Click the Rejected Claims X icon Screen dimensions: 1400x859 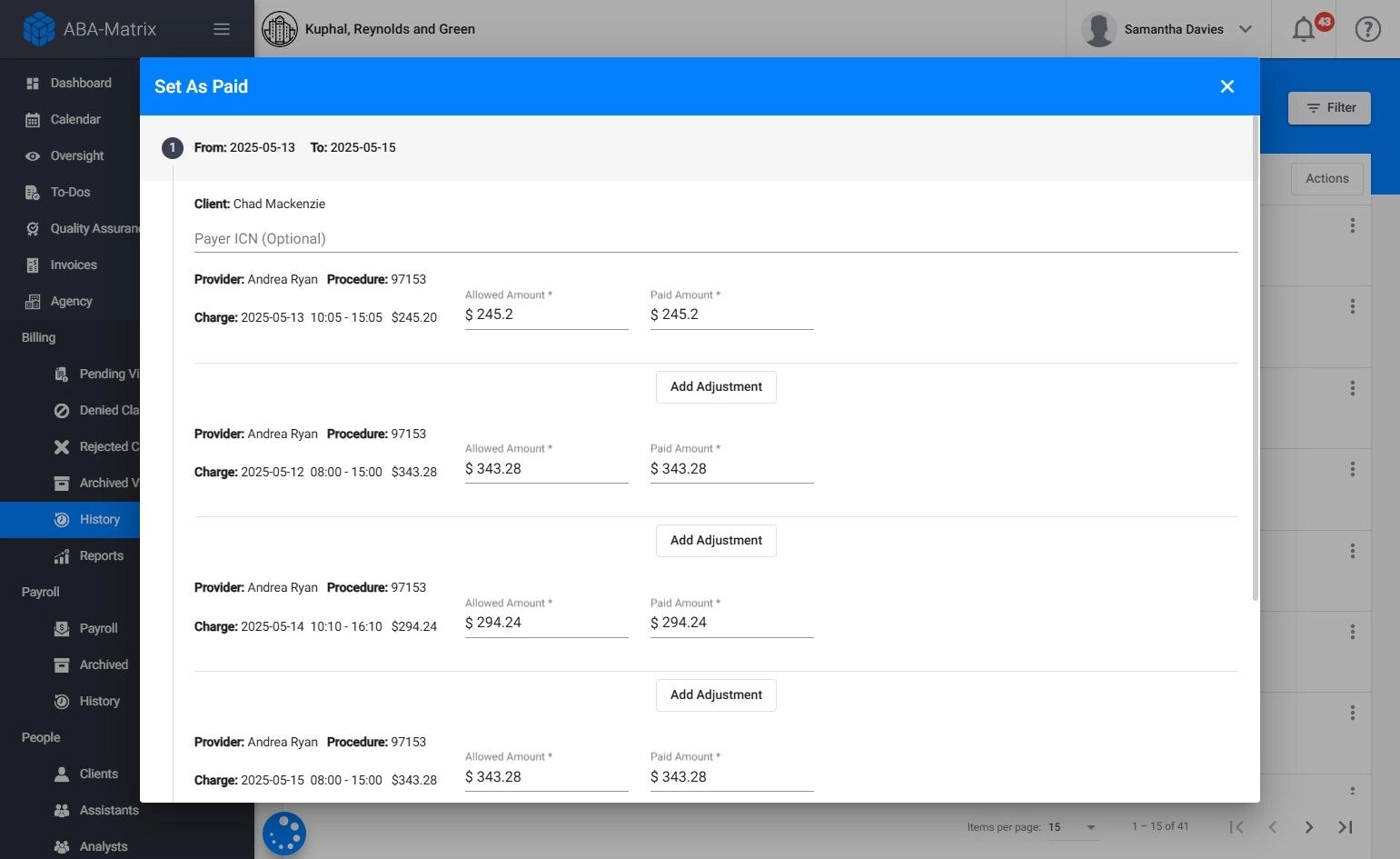[62, 446]
